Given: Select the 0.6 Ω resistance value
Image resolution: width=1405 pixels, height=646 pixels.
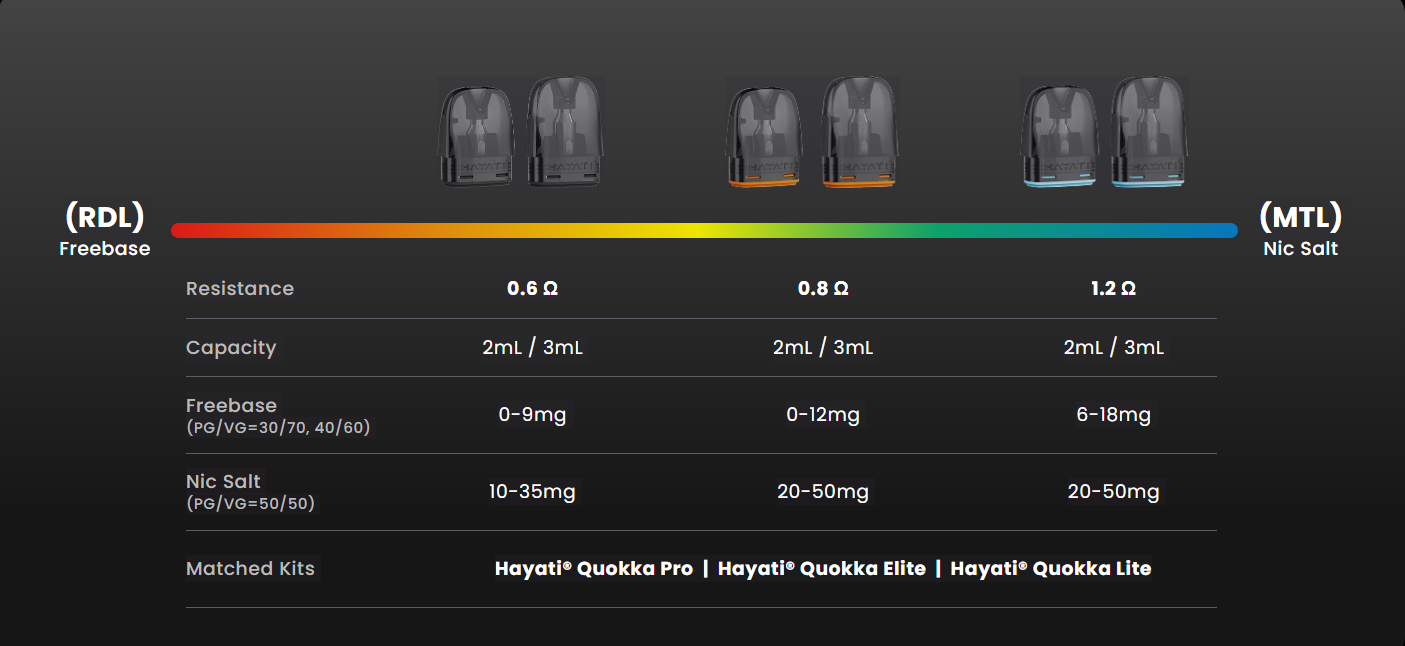Looking at the screenshot, I should click(x=532, y=289).
